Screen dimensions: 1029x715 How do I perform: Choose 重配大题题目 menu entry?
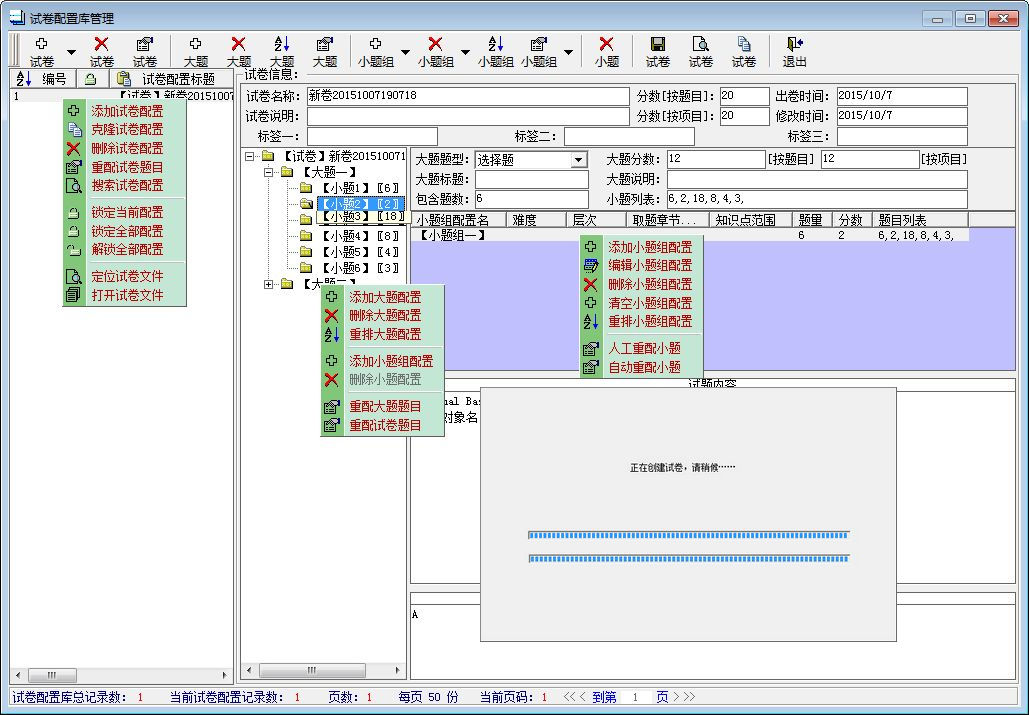coord(385,406)
